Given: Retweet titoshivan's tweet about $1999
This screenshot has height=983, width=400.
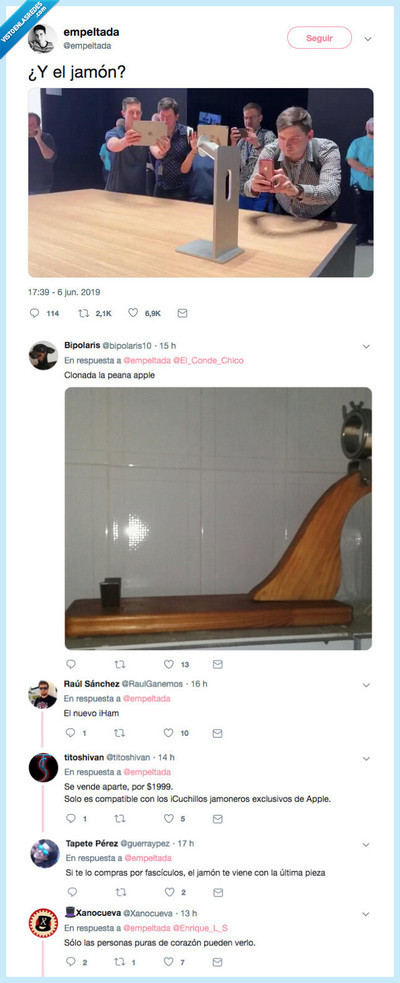Looking at the screenshot, I should click(120, 819).
